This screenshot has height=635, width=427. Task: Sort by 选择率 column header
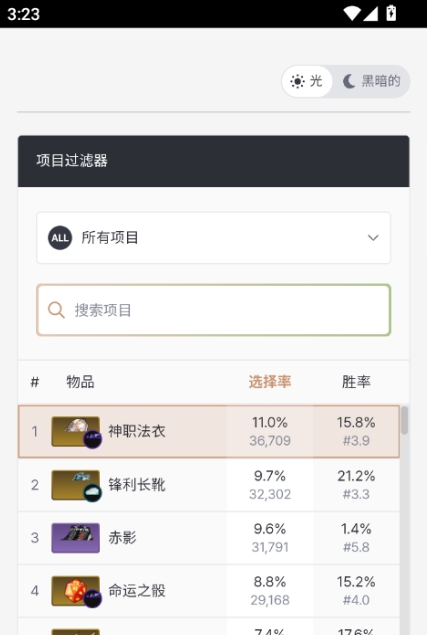[x=270, y=382]
